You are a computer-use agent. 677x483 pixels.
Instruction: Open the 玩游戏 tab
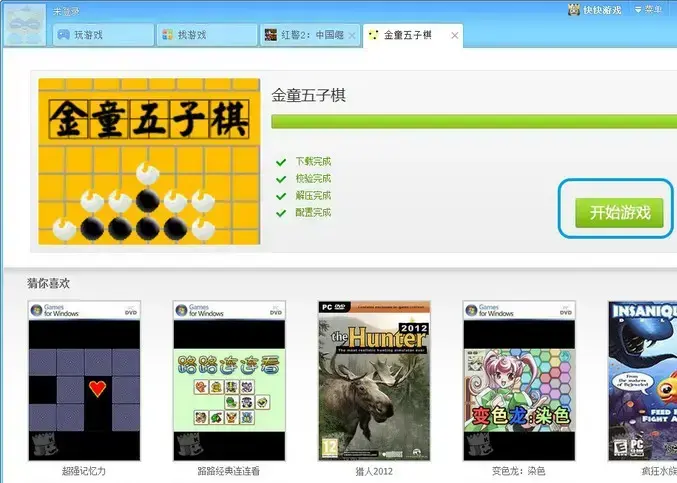pos(103,35)
